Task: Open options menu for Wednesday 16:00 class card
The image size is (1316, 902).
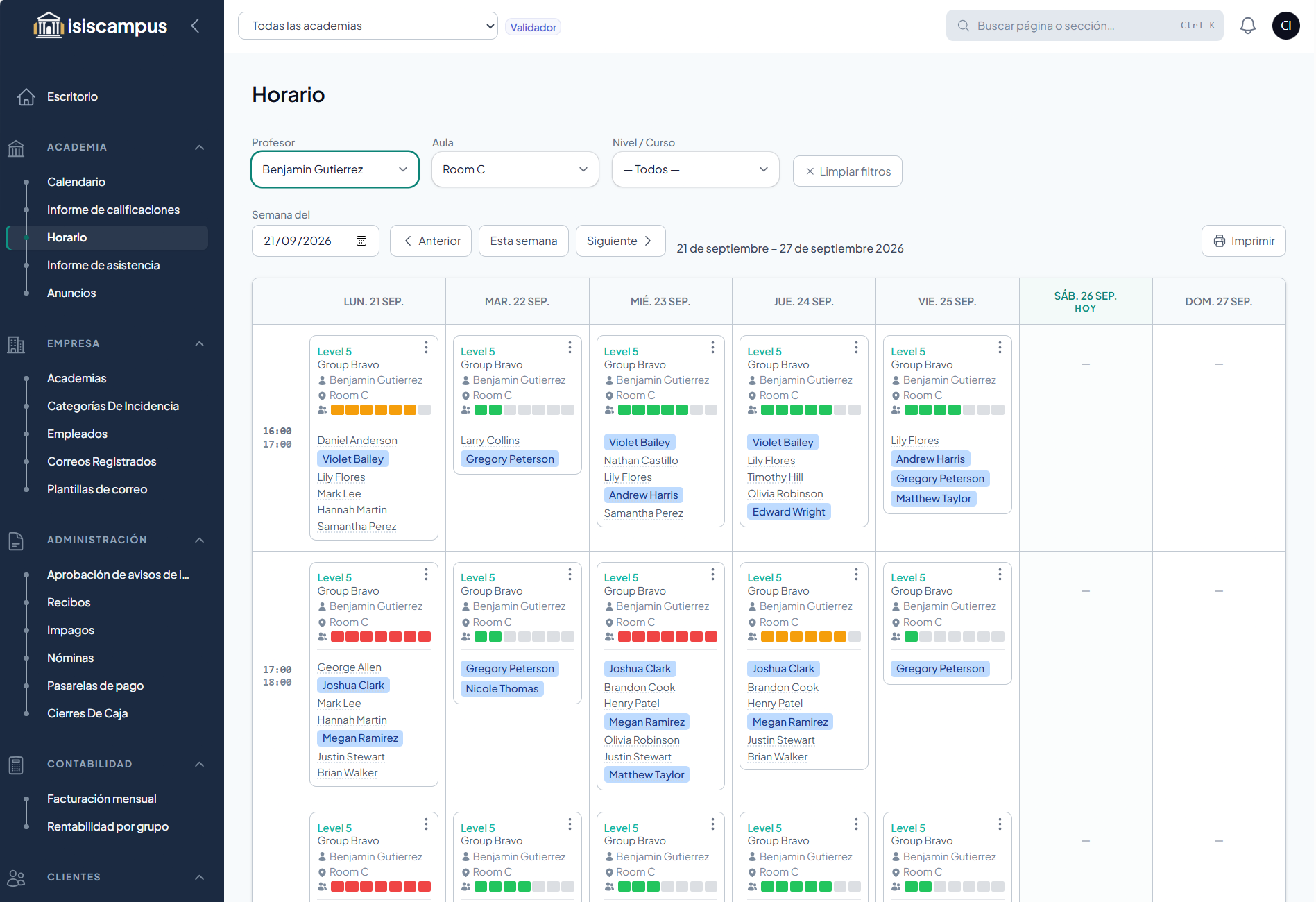Action: [x=712, y=347]
